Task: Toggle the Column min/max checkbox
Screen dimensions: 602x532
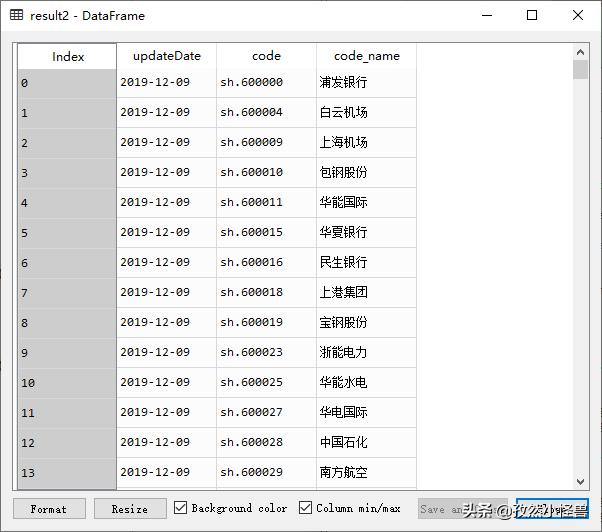Action: [305, 507]
